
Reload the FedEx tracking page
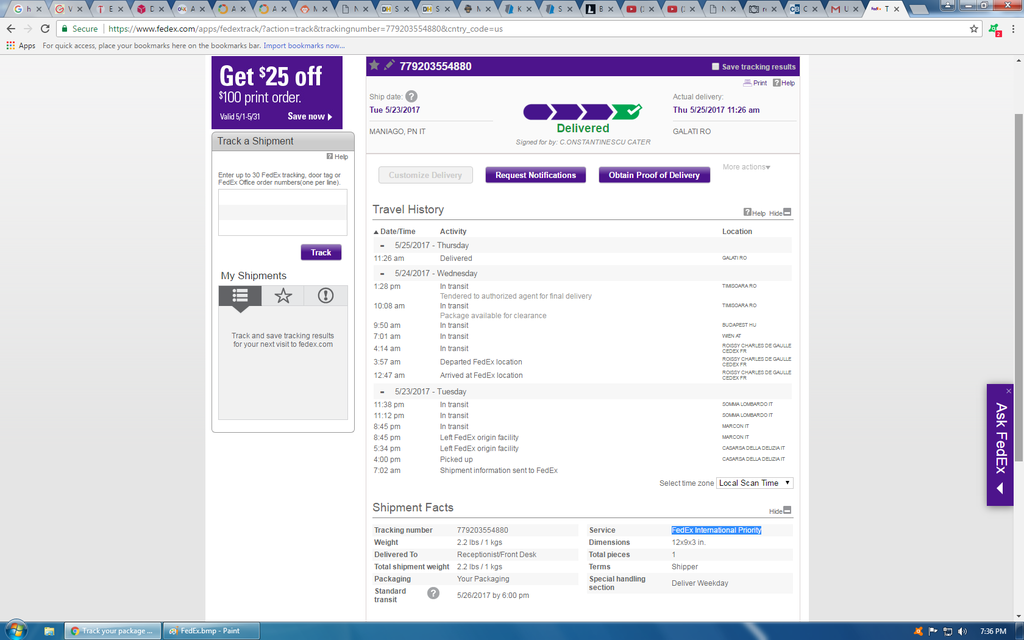point(45,29)
